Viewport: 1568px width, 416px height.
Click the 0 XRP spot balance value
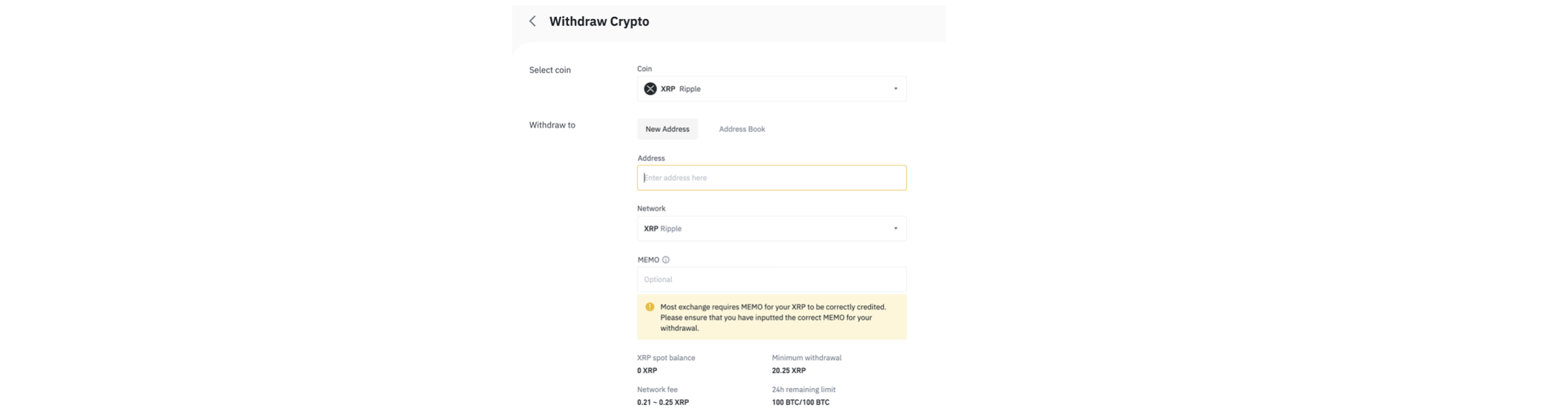[x=647, y=370]
